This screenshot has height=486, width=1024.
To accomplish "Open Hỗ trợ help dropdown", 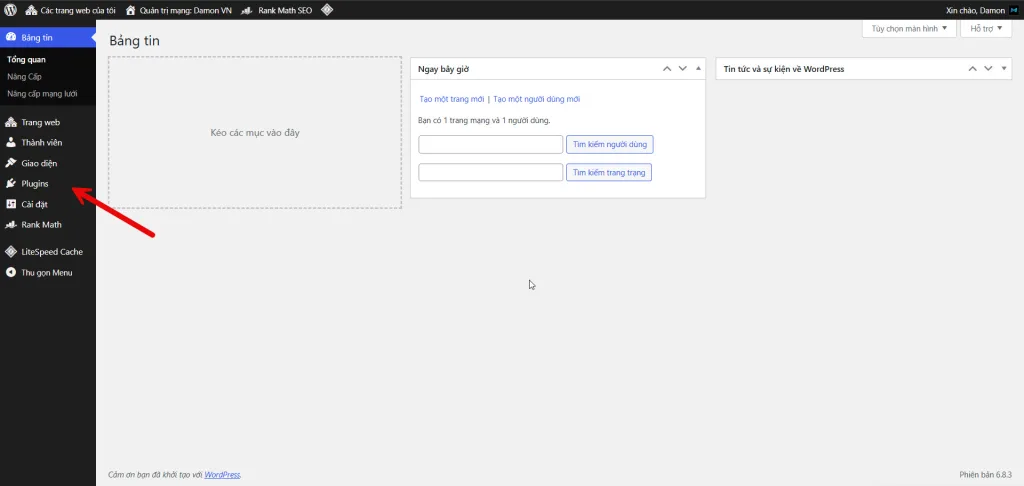I will click(x=985, y=29).
